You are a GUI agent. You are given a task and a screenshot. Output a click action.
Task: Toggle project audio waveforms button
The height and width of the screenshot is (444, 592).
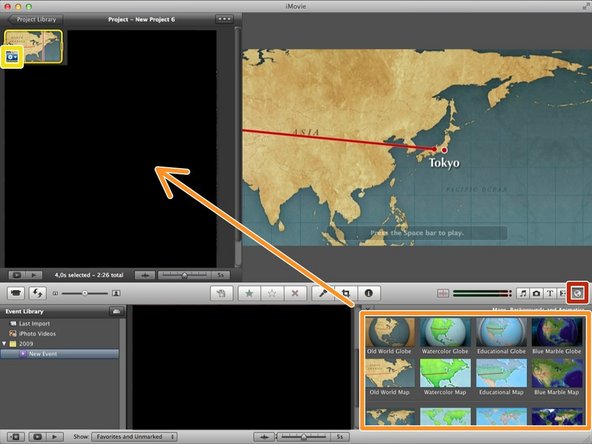pos(145,275)
